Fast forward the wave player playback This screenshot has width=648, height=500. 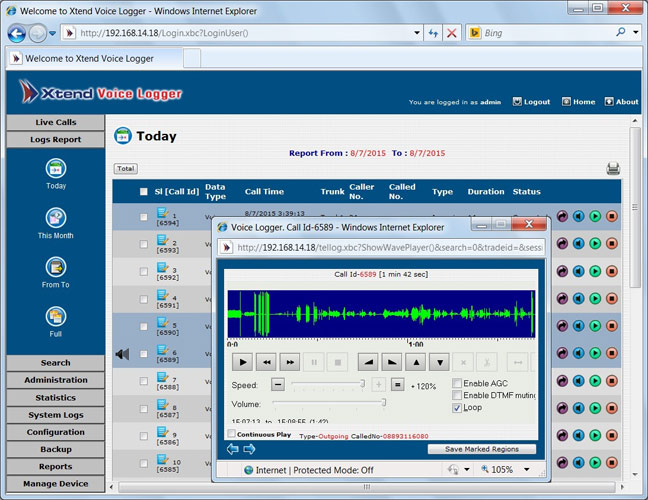pos(291,362)
